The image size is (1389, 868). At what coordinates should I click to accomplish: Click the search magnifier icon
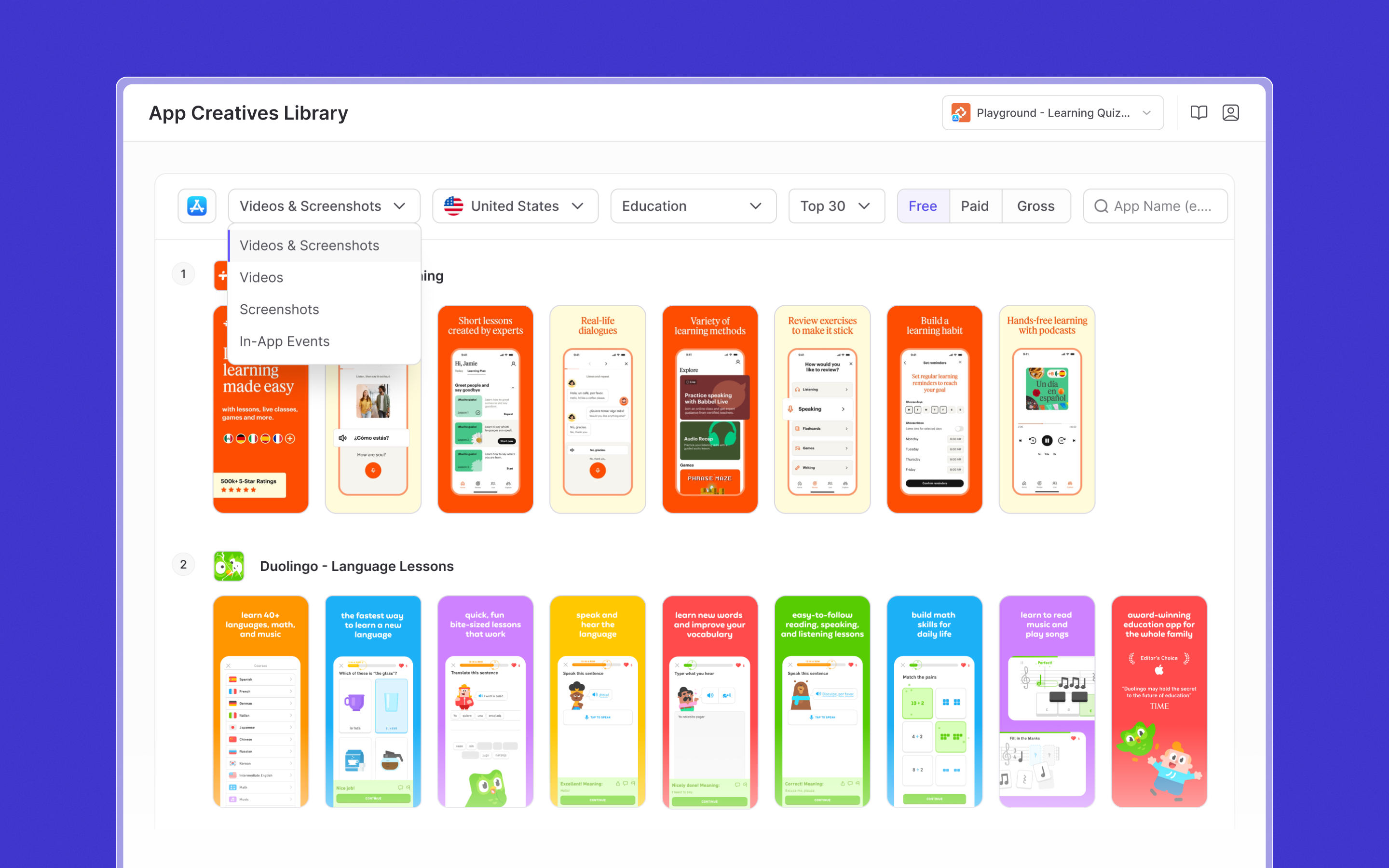[1101, 206]
